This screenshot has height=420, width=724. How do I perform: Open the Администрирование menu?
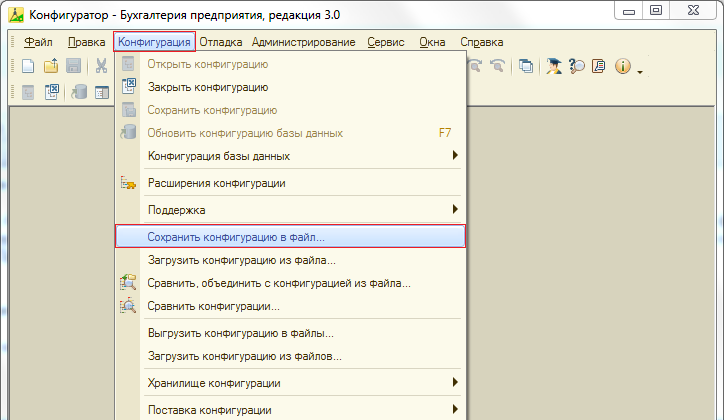(303, 42)
